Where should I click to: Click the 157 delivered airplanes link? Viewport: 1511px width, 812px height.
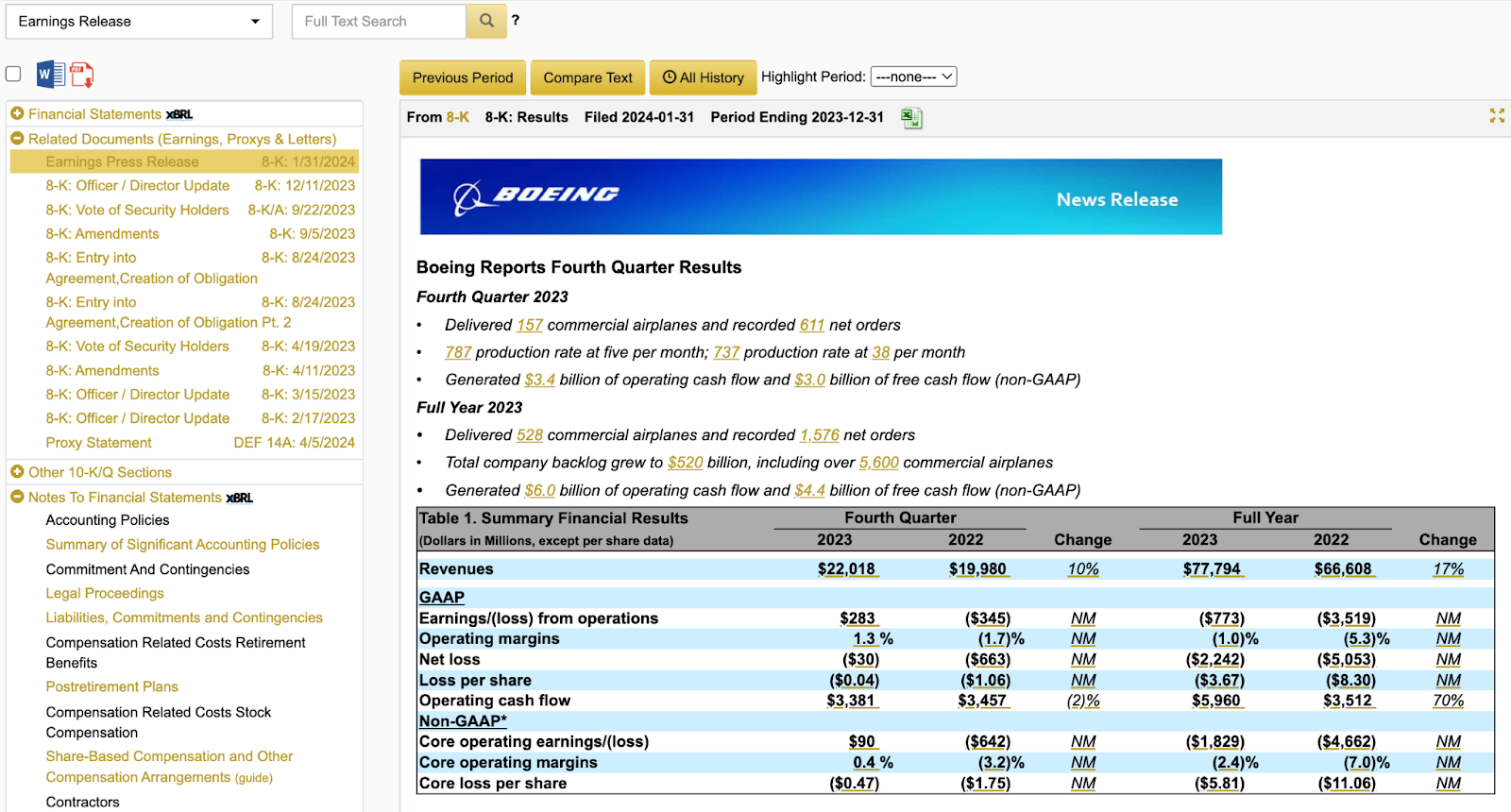[530, 325]
